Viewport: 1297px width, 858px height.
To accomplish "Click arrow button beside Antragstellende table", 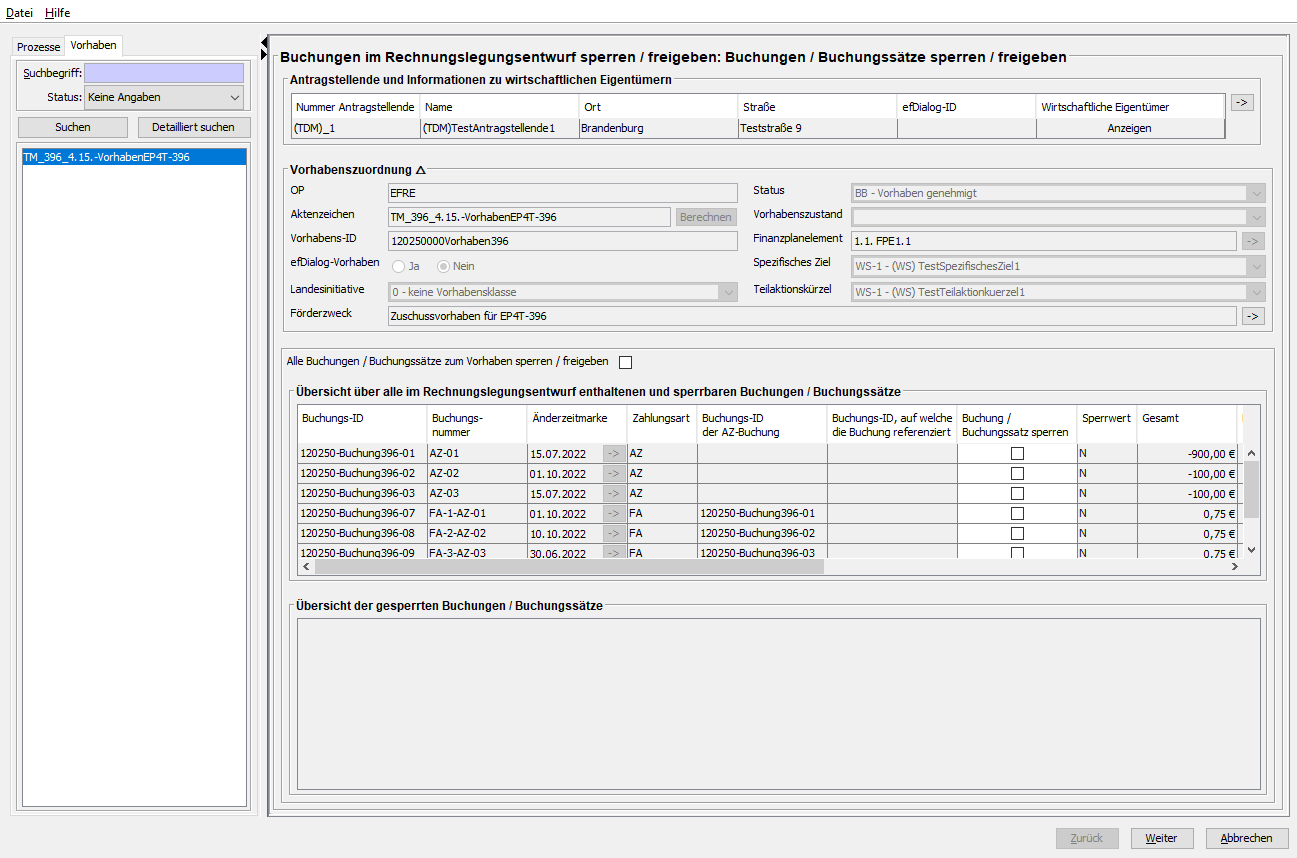I will coord(1241,103).
